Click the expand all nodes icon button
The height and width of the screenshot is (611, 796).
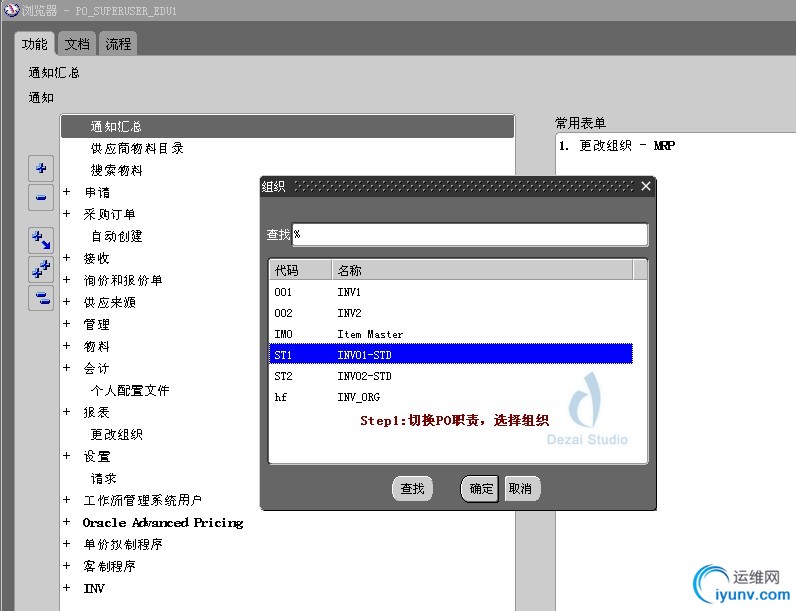point(41,269)
